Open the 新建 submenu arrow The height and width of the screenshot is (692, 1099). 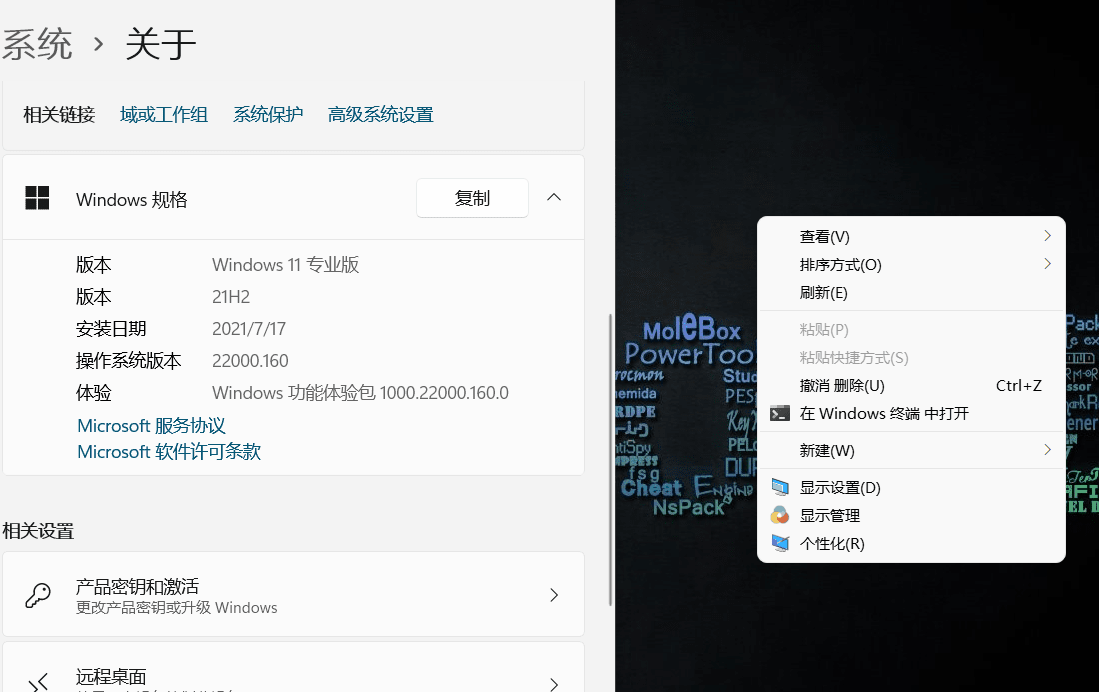[1047, 450]
